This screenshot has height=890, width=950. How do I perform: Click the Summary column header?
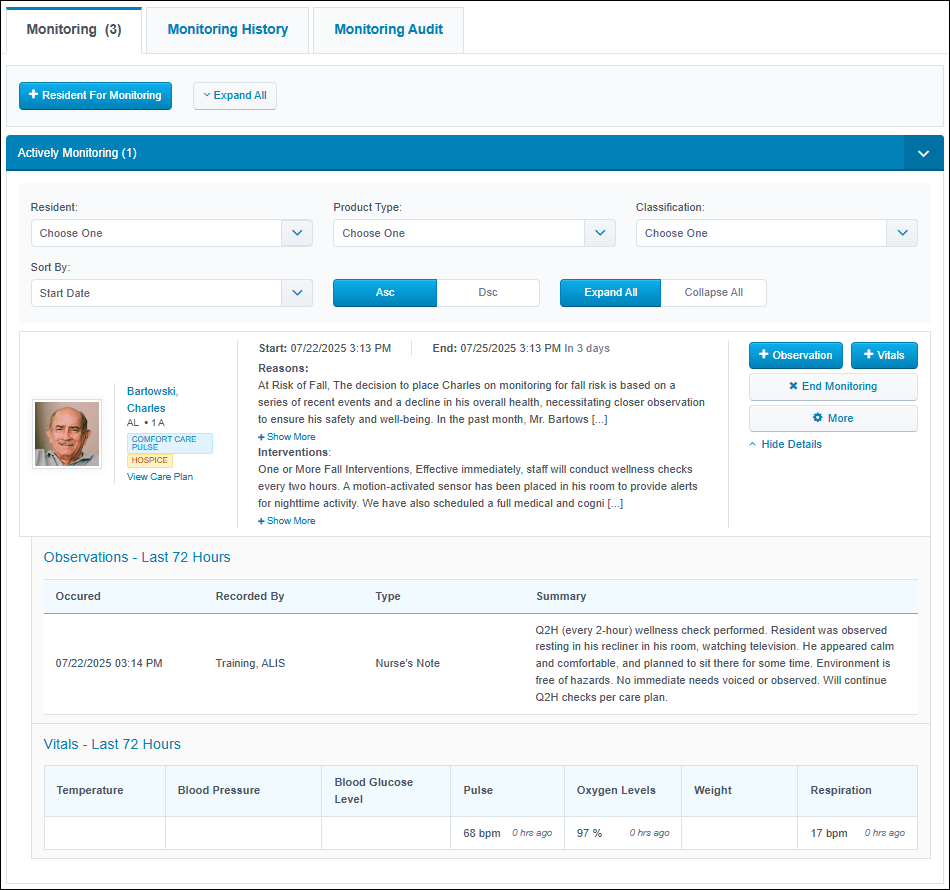[x=561, y=596]
